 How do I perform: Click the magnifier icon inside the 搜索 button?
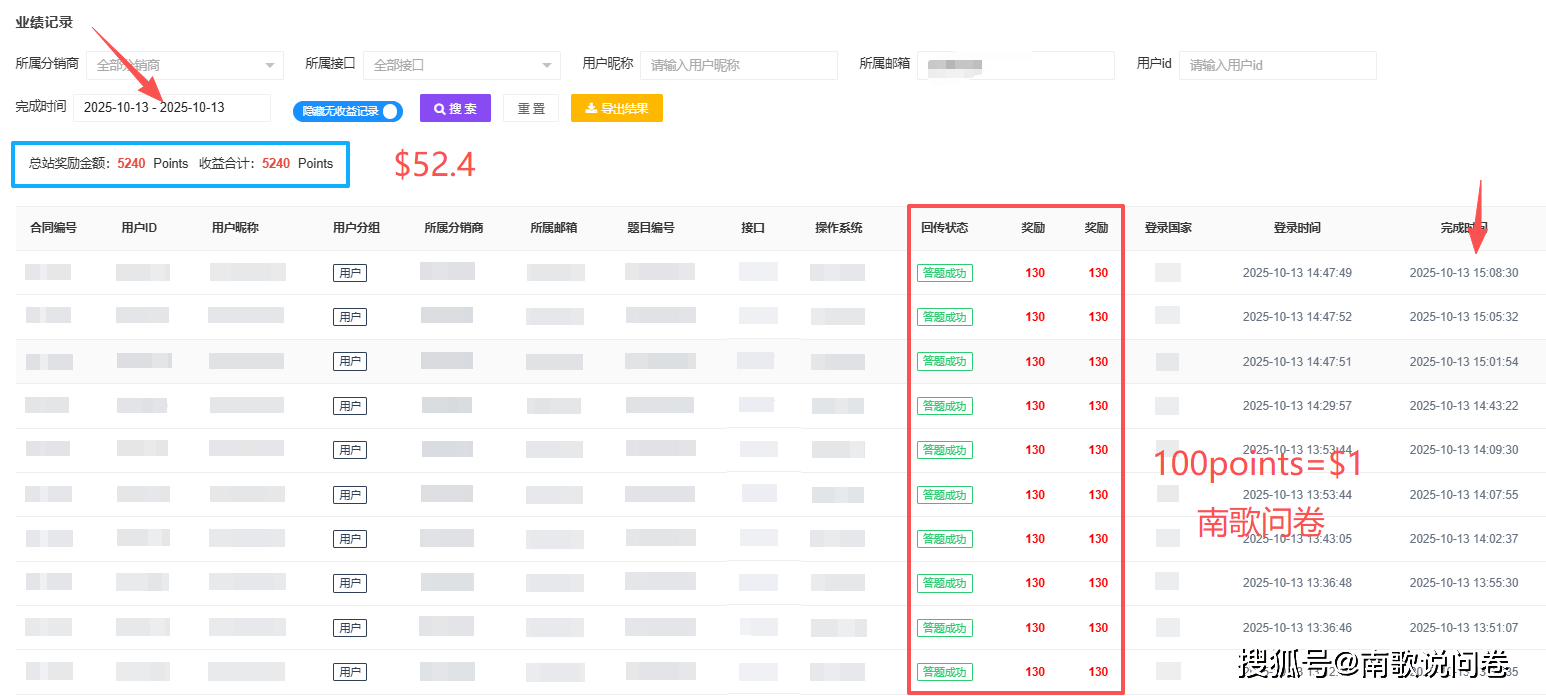point(440,108)
